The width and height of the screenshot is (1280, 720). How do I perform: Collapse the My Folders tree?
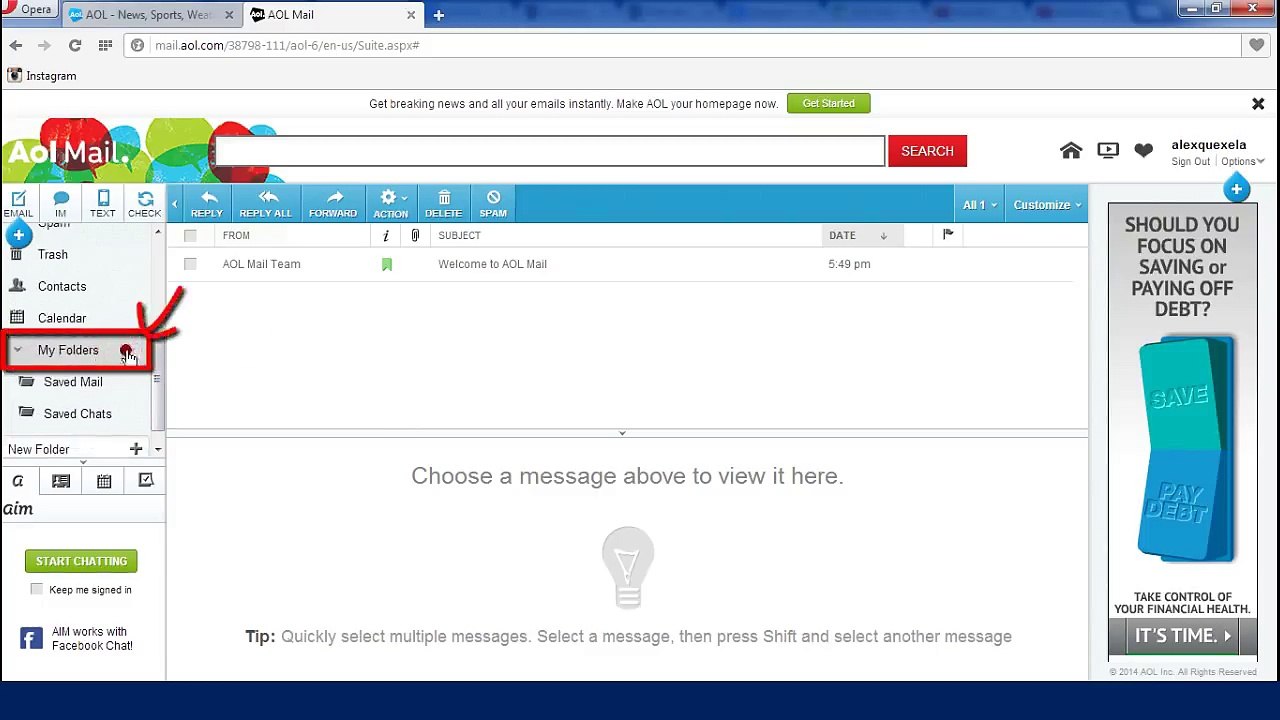click(17, 350)
